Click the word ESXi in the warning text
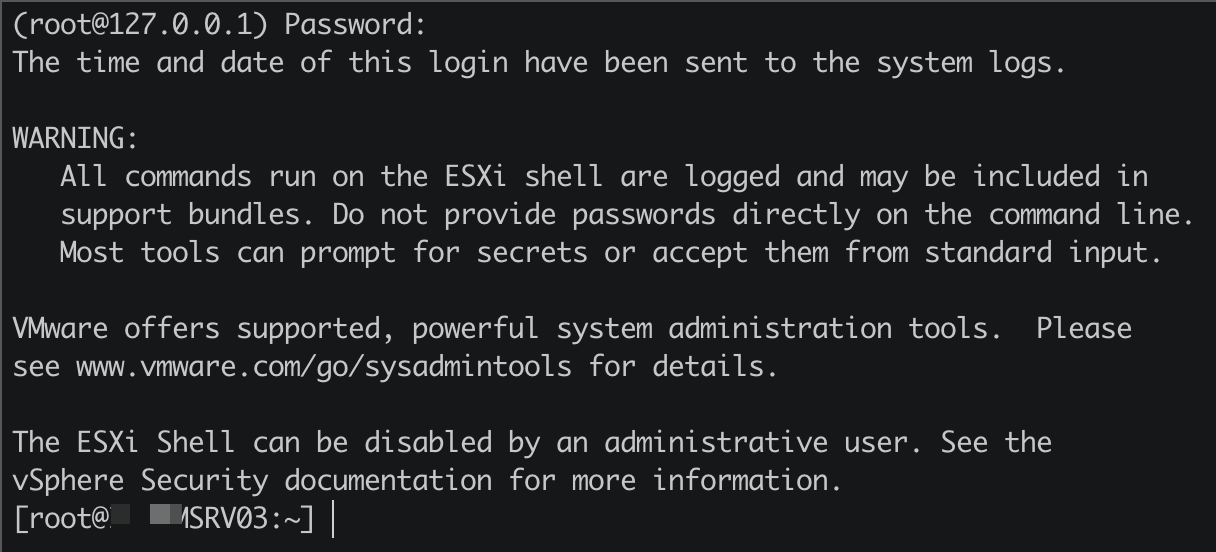This screenshot has width=1216, height=552. tap(476, 176)
